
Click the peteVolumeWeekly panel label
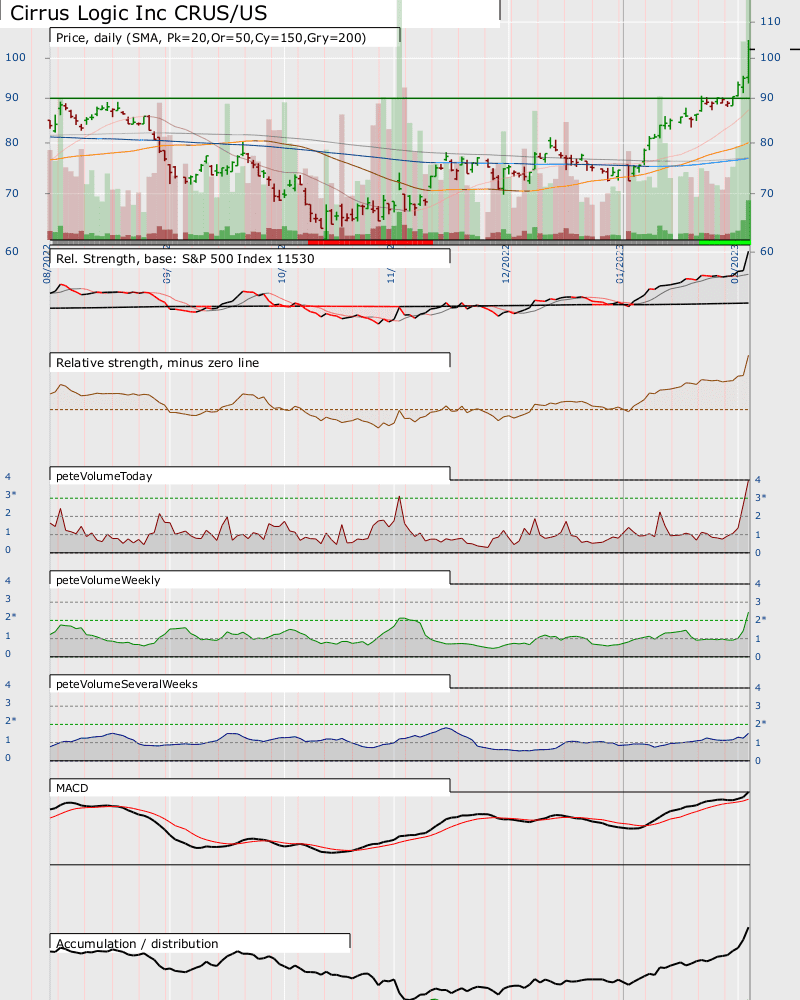coord(108,580)
